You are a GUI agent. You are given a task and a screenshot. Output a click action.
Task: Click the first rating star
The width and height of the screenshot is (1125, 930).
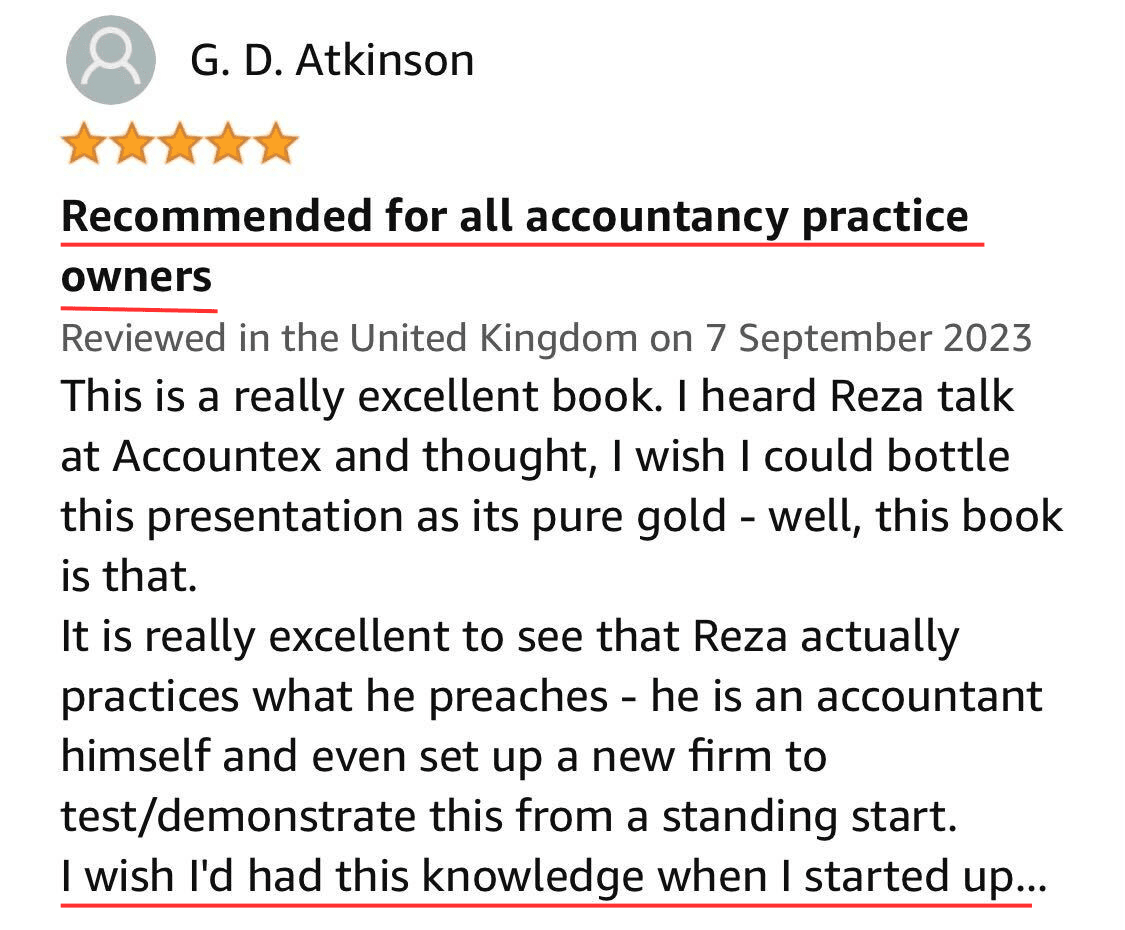[83, 144]
